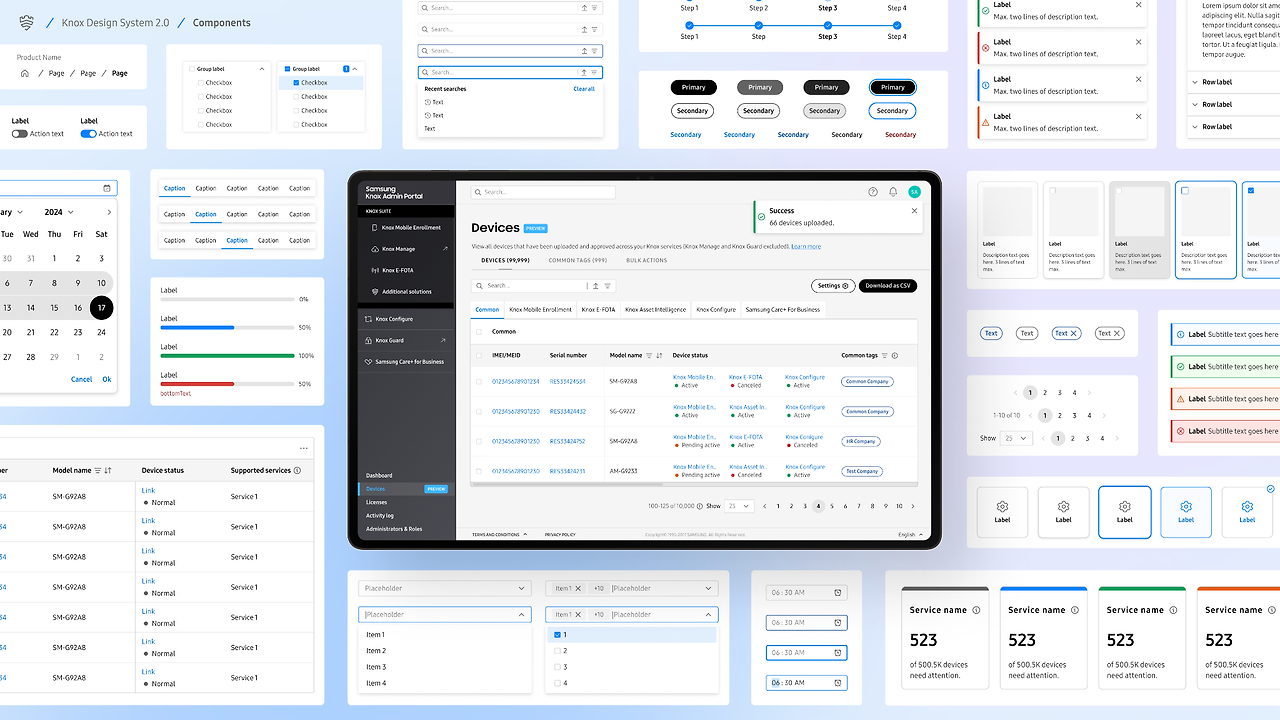Viewport: 1280px width, 720px height.
Task: Click Cancel in the calendar picker
Action: point(82,379)
